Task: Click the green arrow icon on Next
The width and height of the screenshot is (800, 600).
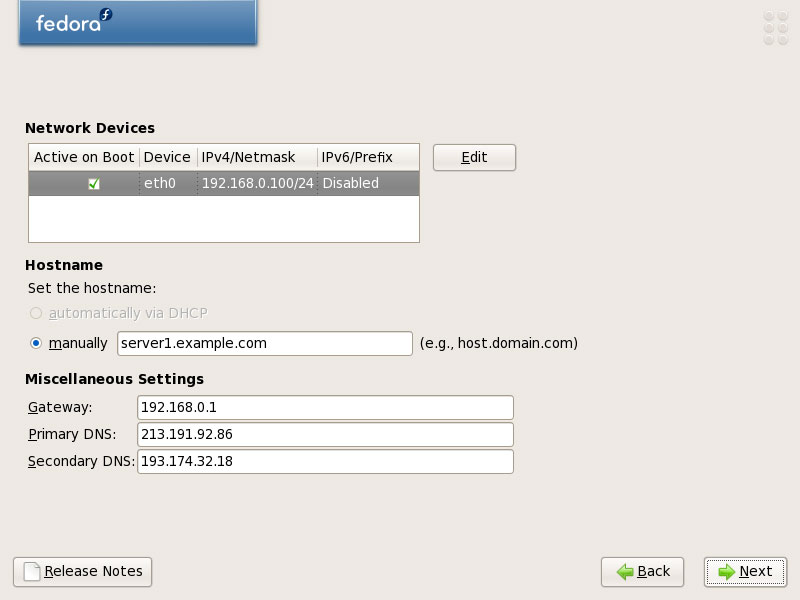Action: (x=727, y=572)
